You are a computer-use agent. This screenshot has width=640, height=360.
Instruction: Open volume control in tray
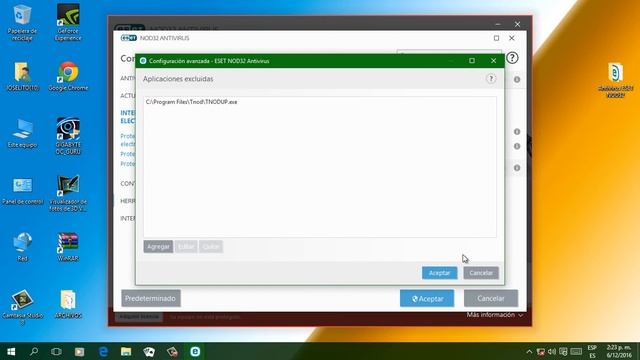point(552,351)
